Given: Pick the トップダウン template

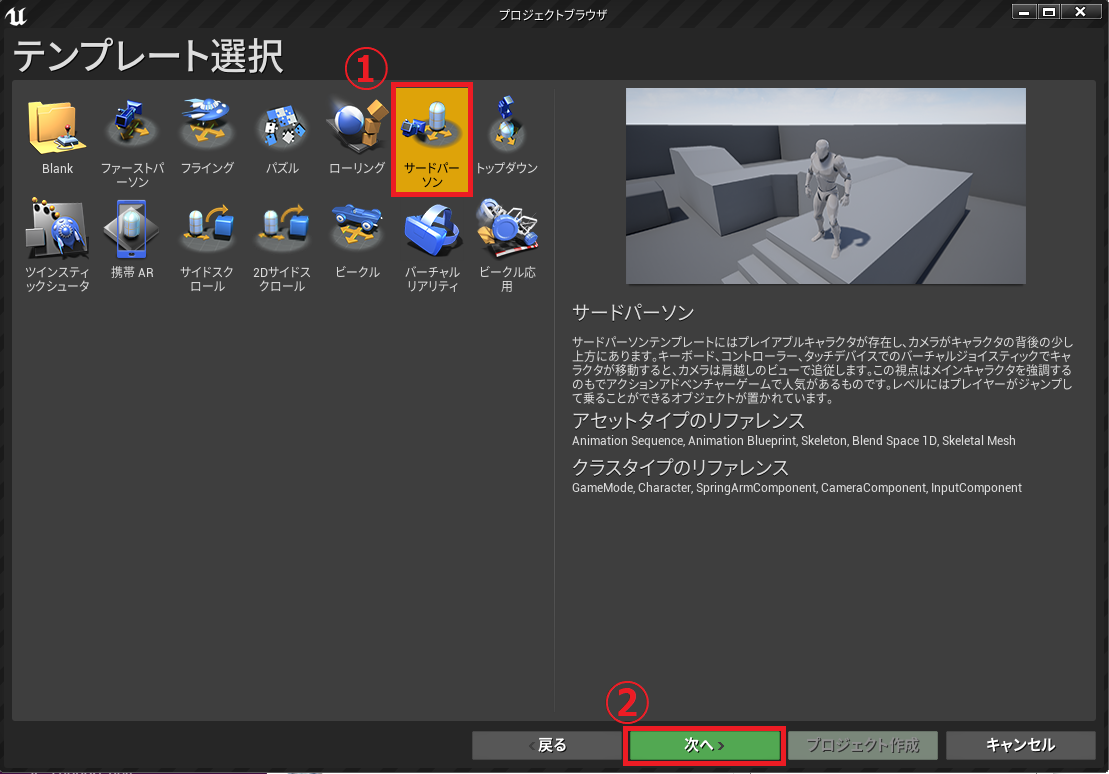Looking at the screenshot, I should point(507,140).
